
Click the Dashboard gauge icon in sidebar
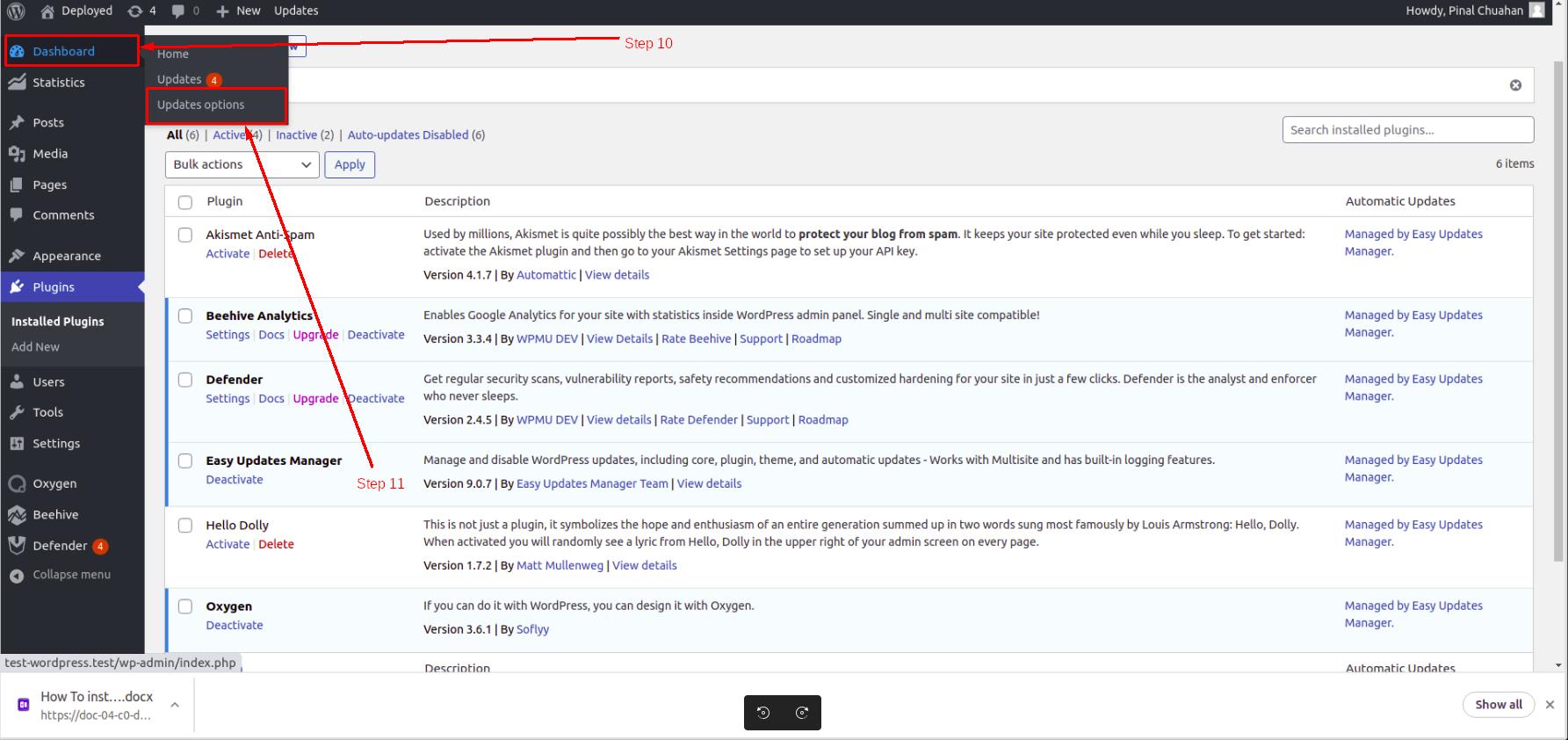tap(17, 51)
